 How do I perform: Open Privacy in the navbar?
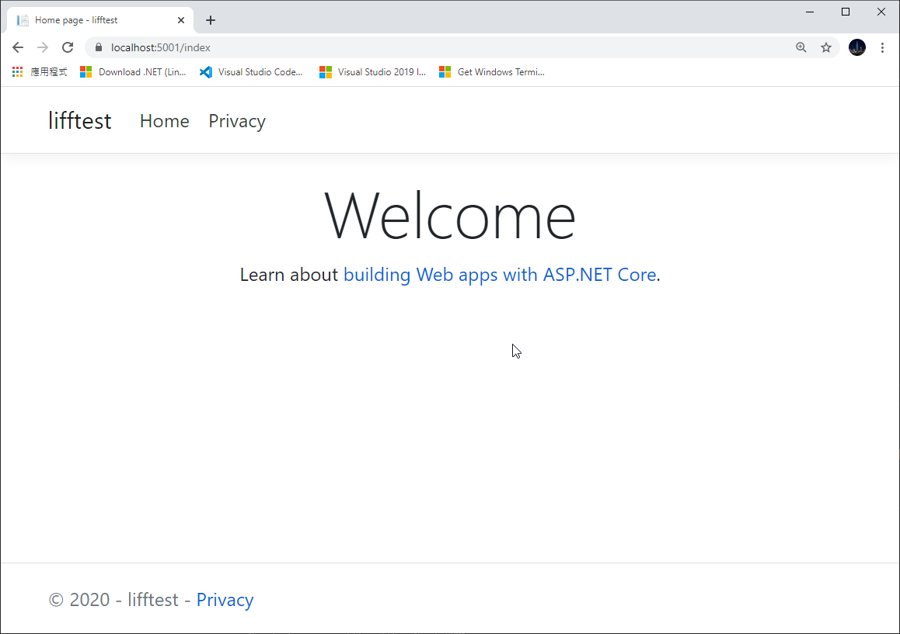coord(237,121)
